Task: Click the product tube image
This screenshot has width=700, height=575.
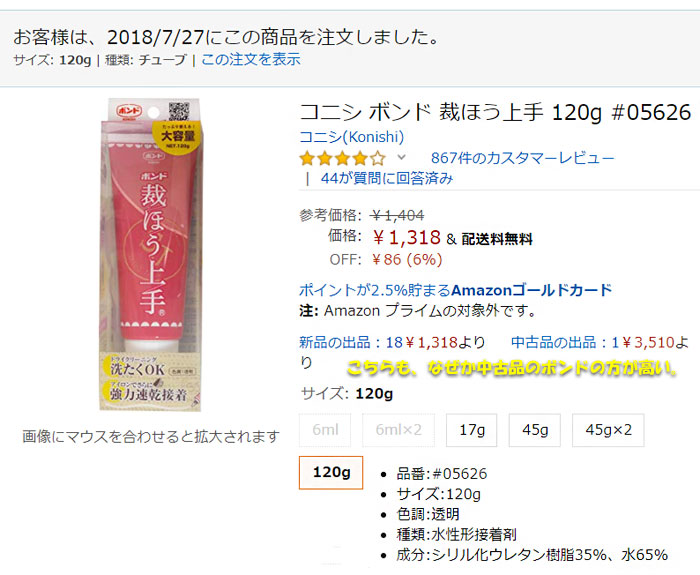Action: click(150, 254)
